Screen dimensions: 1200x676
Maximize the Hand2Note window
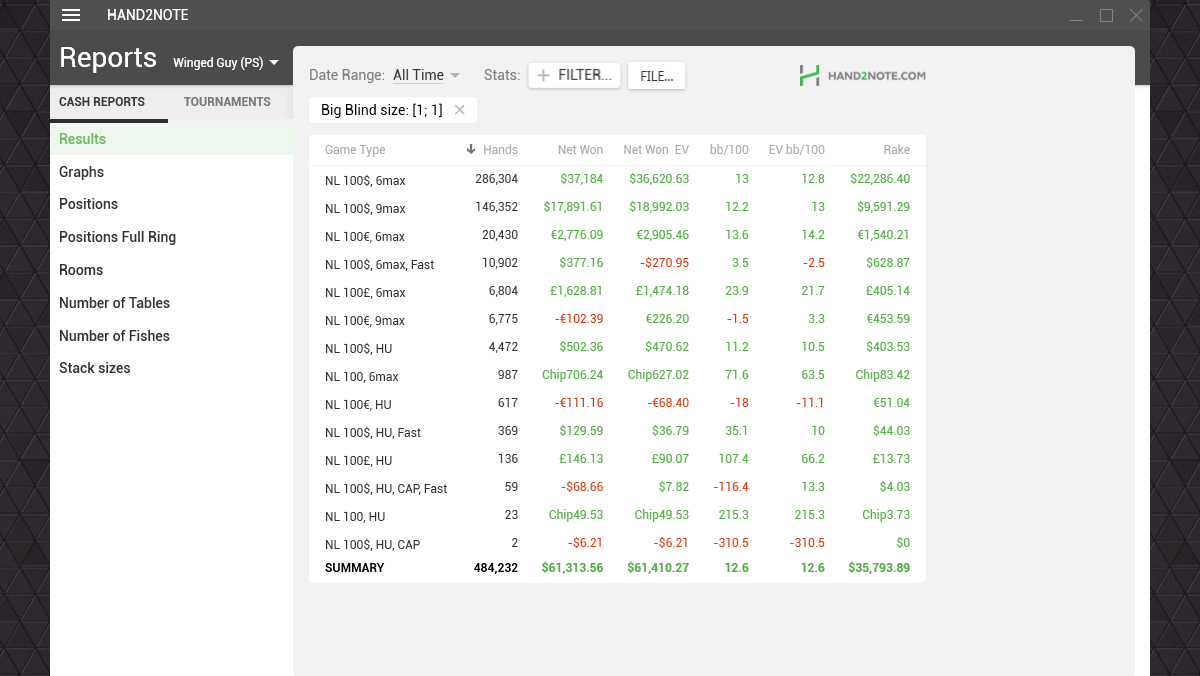[x=1106, y=15]
